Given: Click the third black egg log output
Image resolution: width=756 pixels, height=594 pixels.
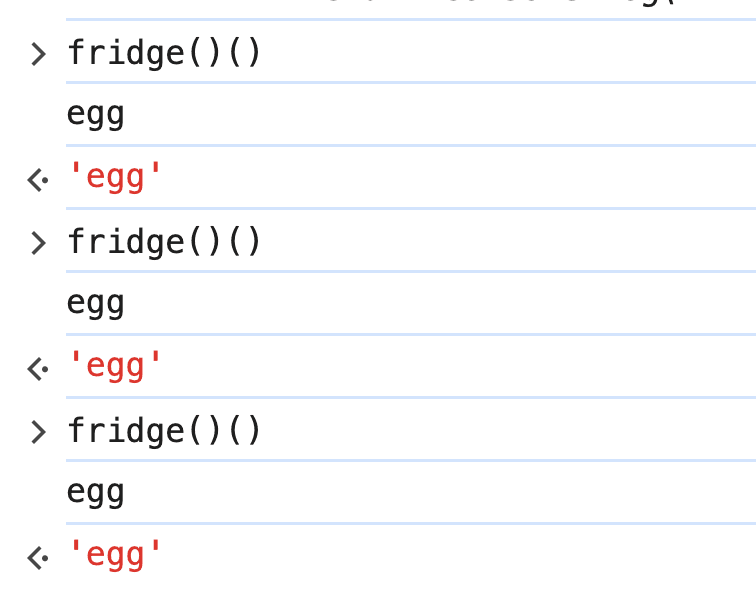Looking at the screenshot, I should click(95, 493).
